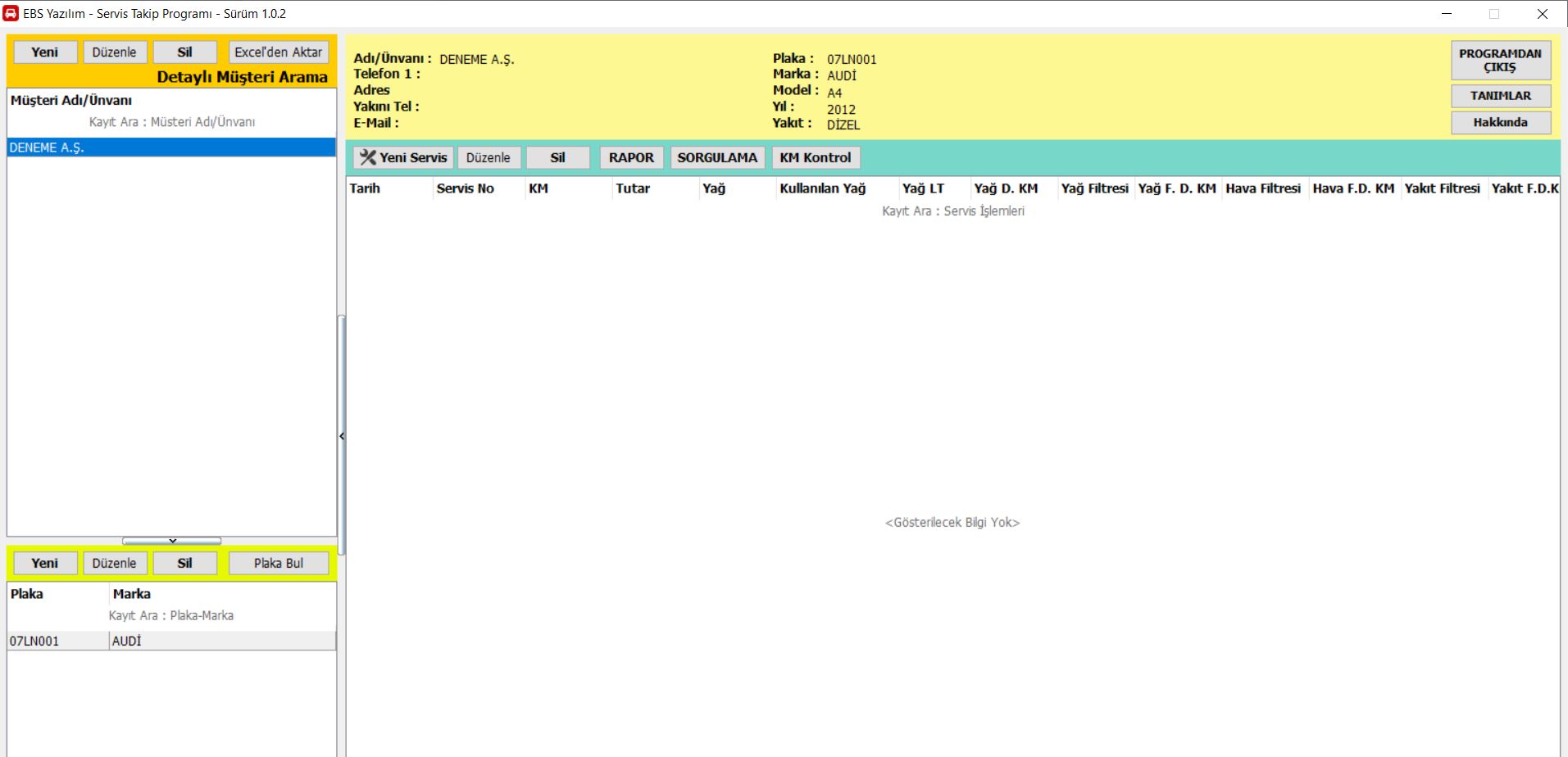
Task: Open RAPOR report button
Action: click(x=631, y=158)
